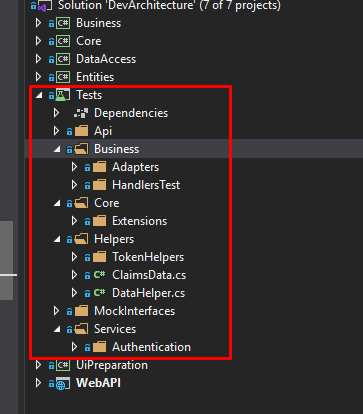
Task: Select the Tests project name
Action: tap(89, 95)
